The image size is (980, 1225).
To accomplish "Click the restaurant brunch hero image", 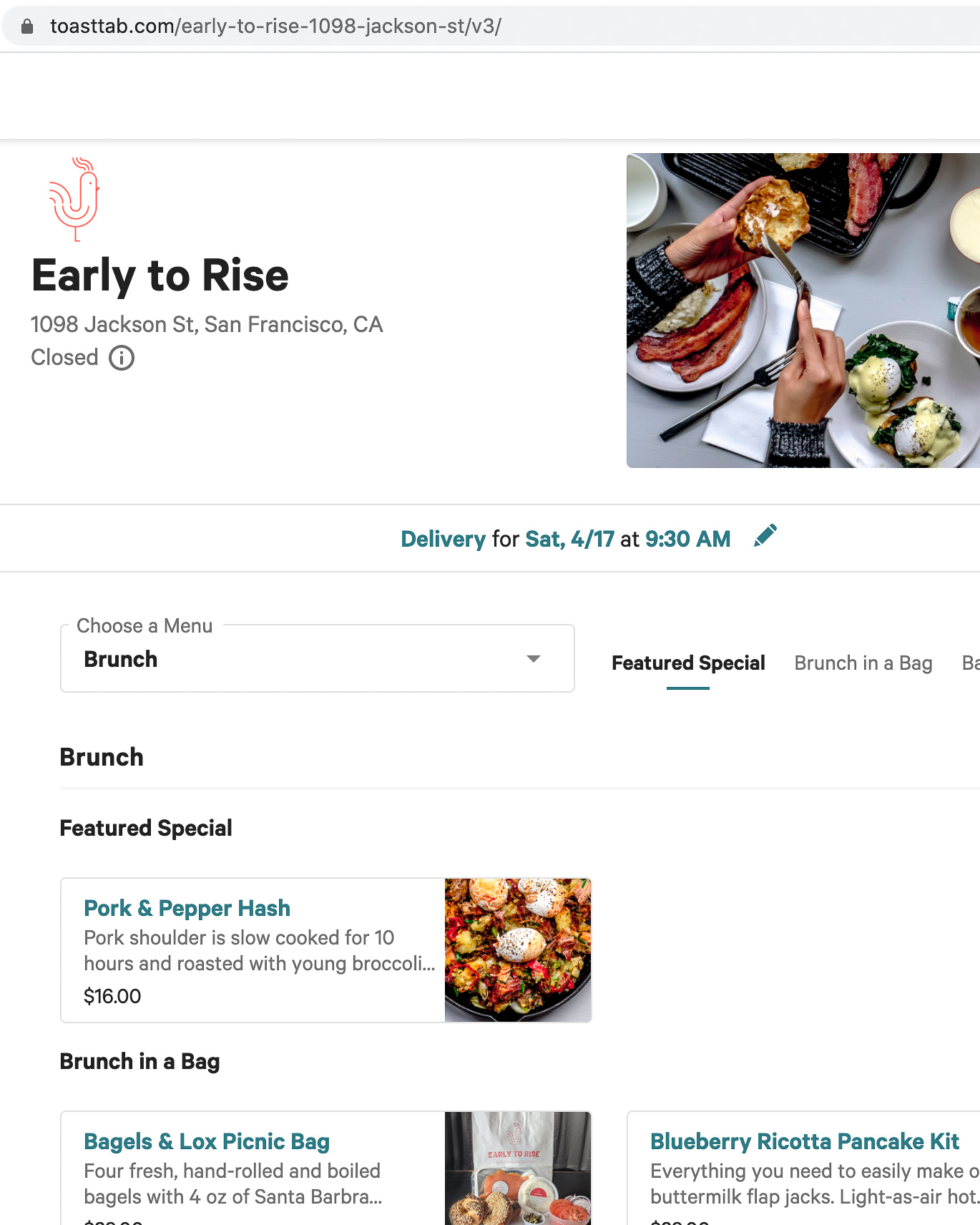I will (803, 311).
